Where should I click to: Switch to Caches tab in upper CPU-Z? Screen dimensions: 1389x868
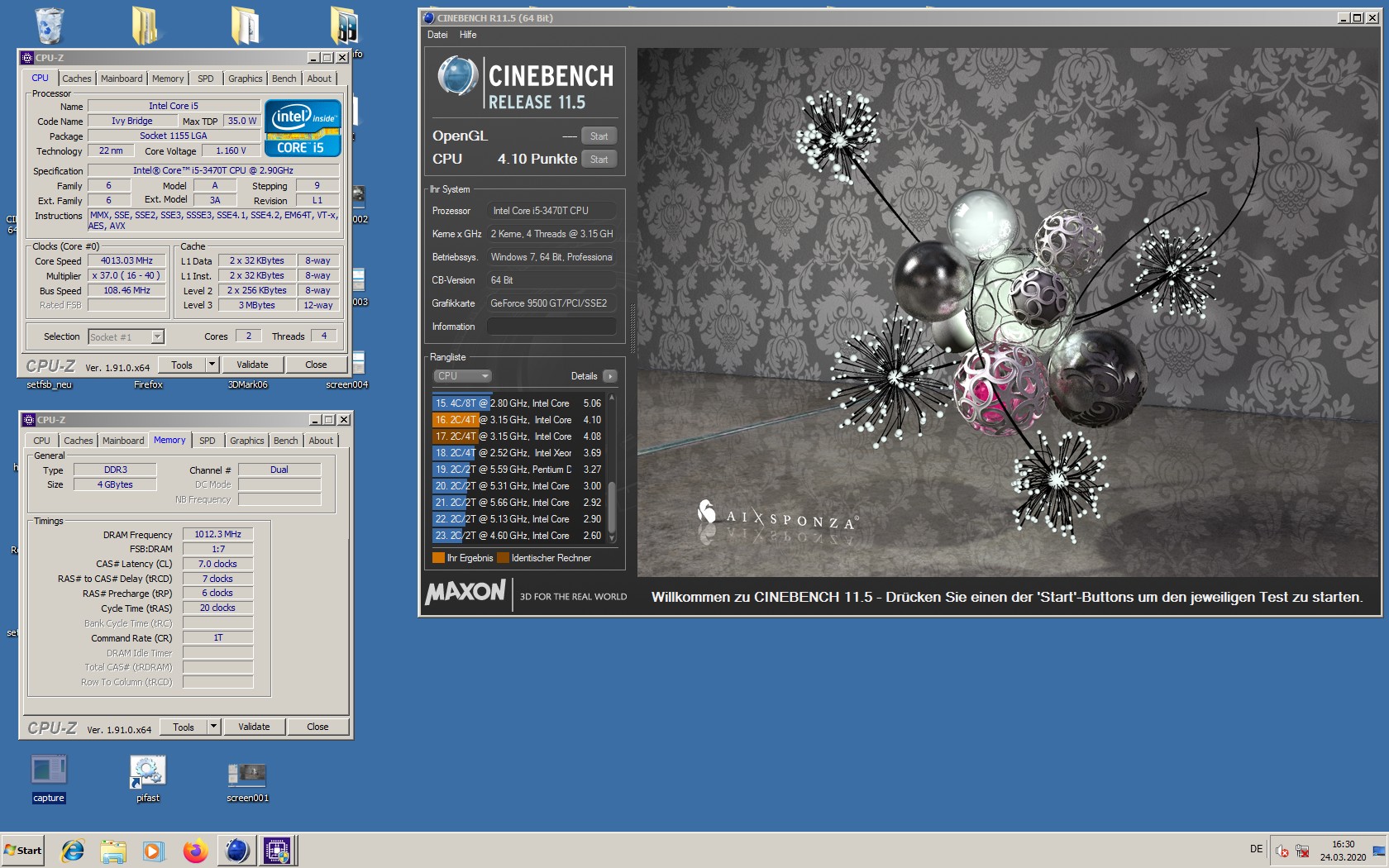pos(77,79)
